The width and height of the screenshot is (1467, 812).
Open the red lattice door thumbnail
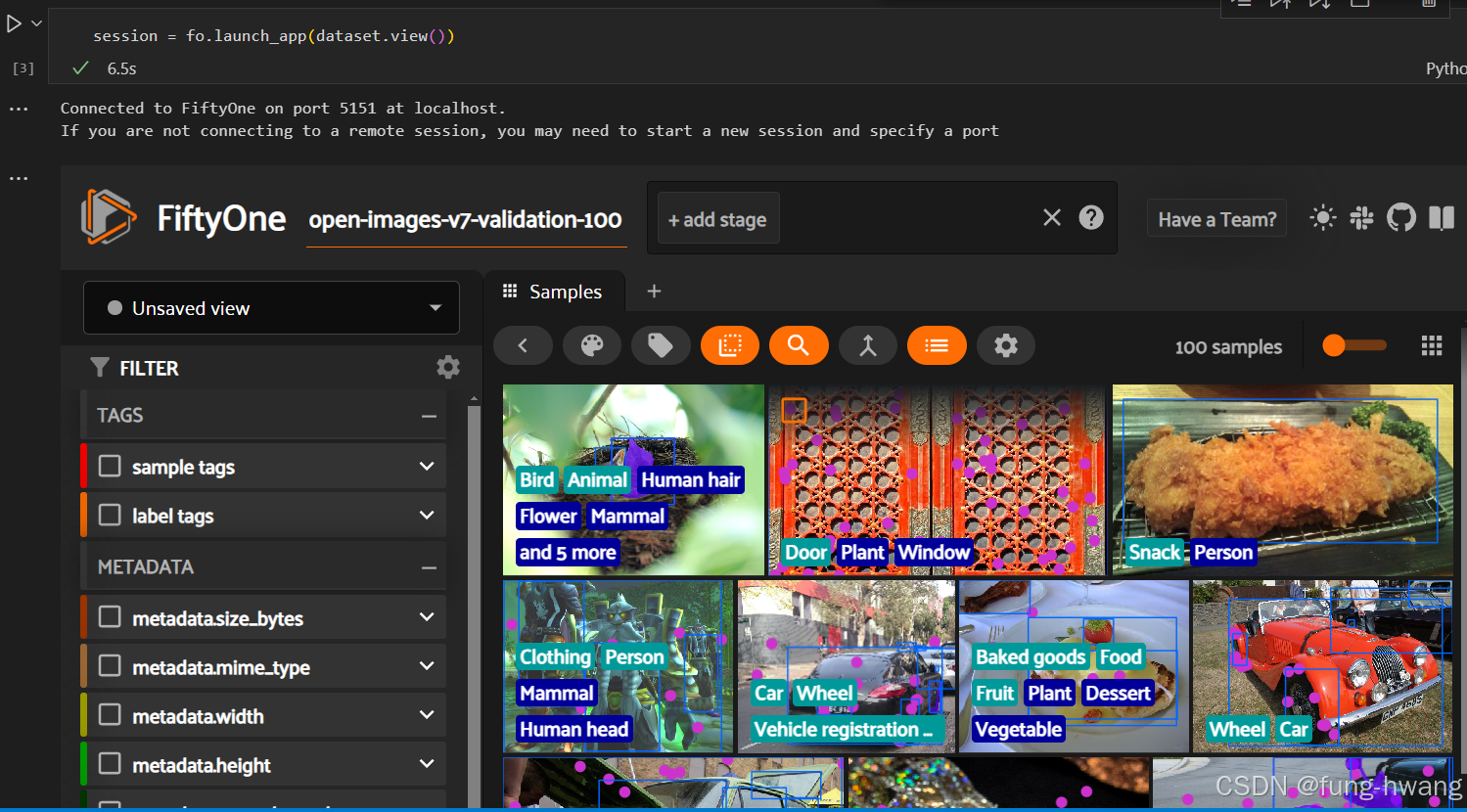tap(937, 479)
